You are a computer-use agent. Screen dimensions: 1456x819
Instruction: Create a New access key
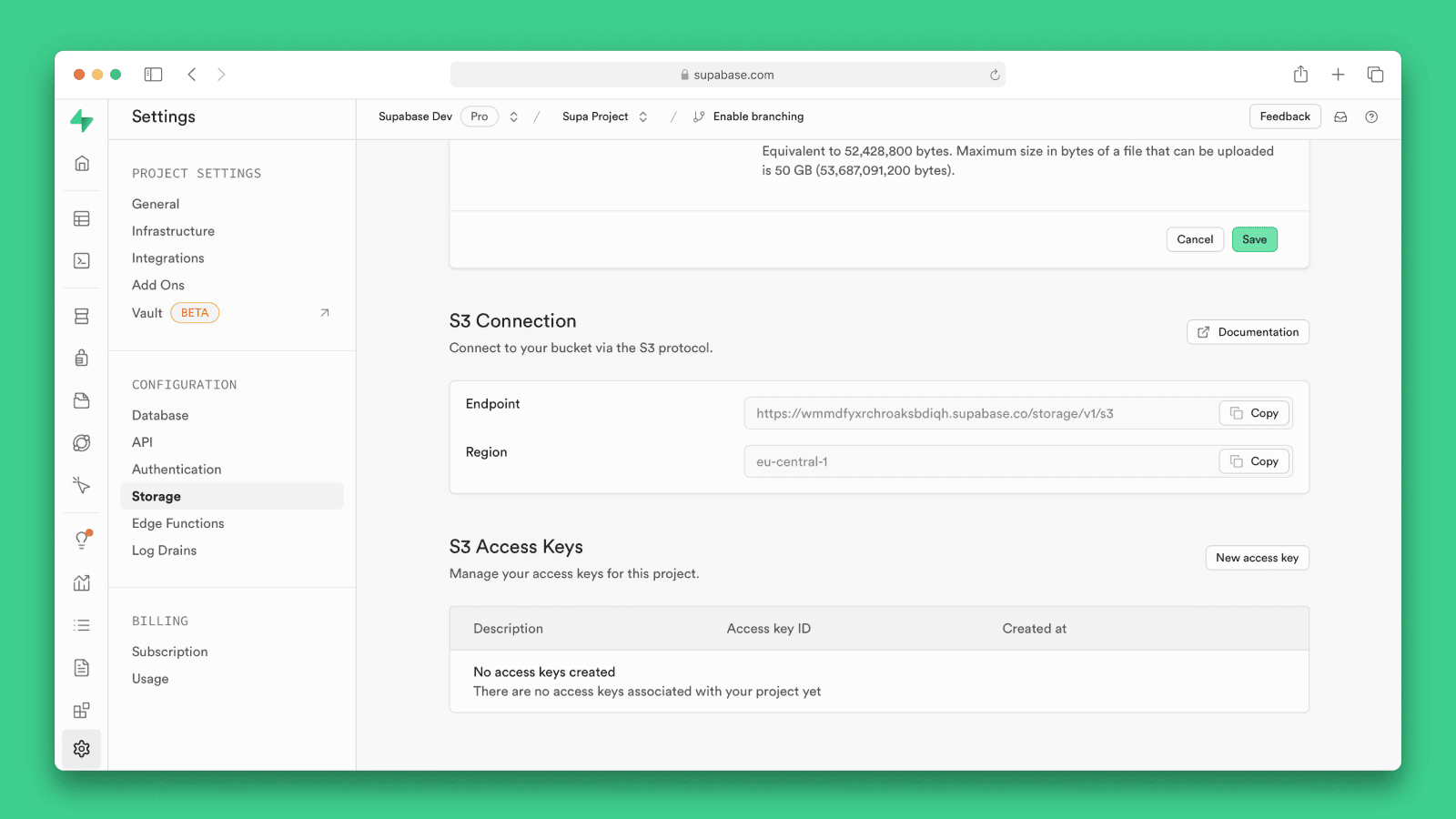point(1257,558)
